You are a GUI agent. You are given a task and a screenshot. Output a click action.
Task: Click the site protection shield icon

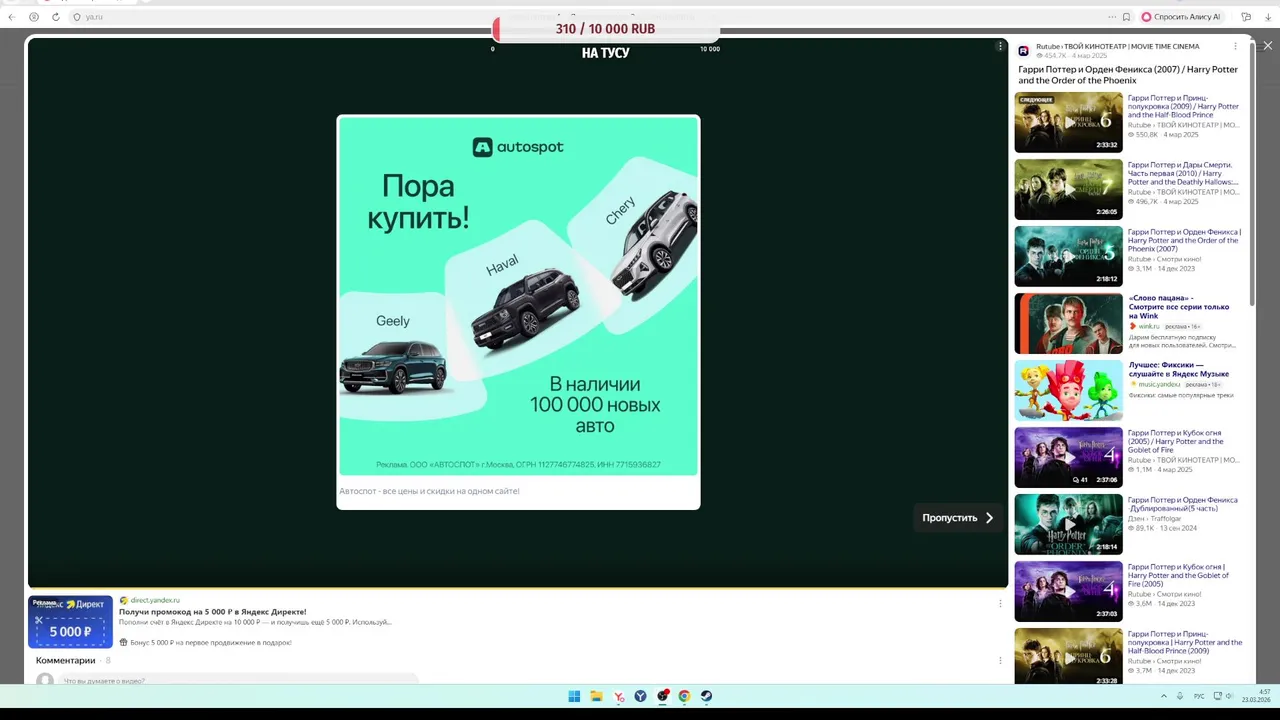77,17
